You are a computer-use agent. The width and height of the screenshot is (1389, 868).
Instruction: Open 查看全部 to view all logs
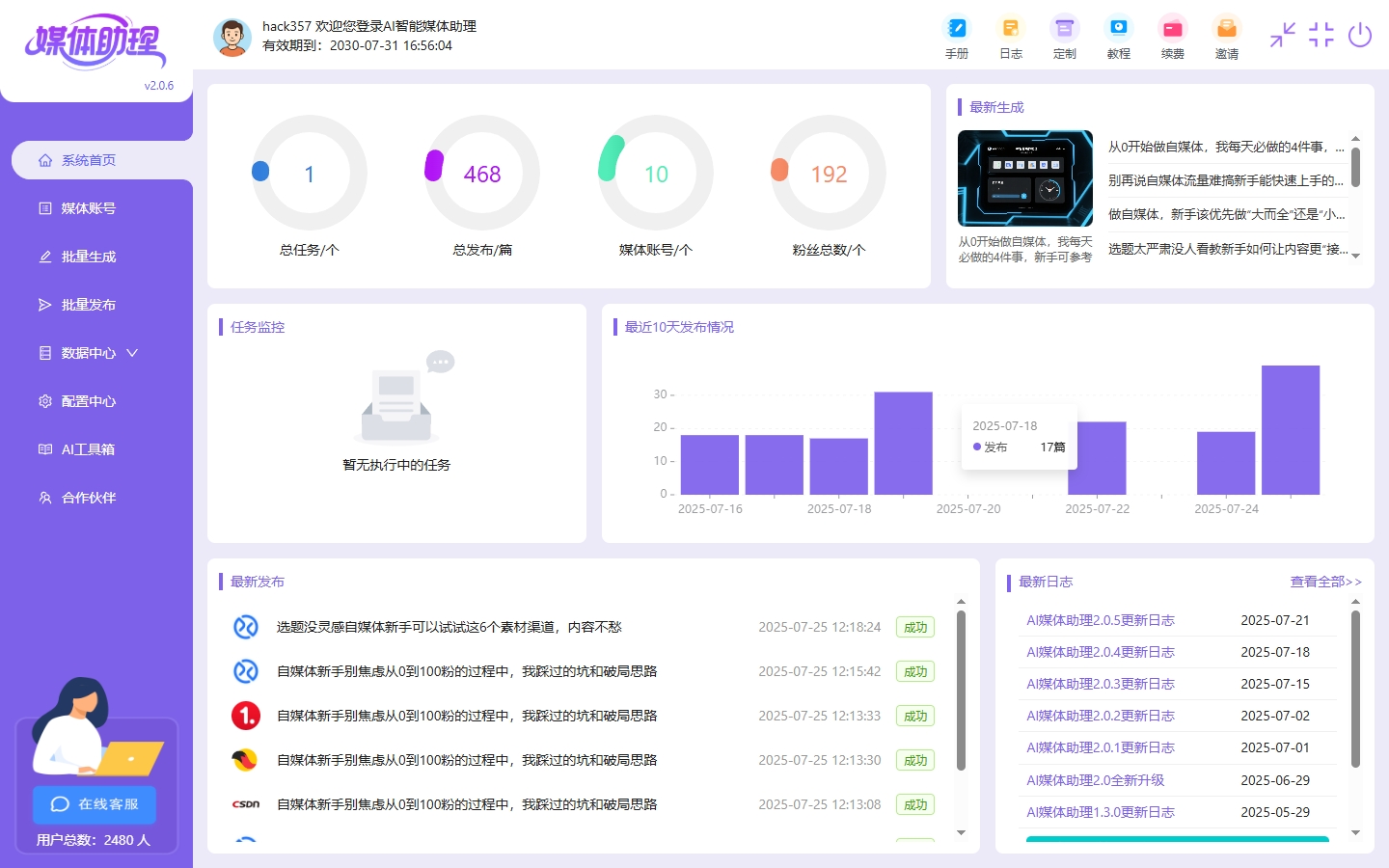(x=1325, y=582)
